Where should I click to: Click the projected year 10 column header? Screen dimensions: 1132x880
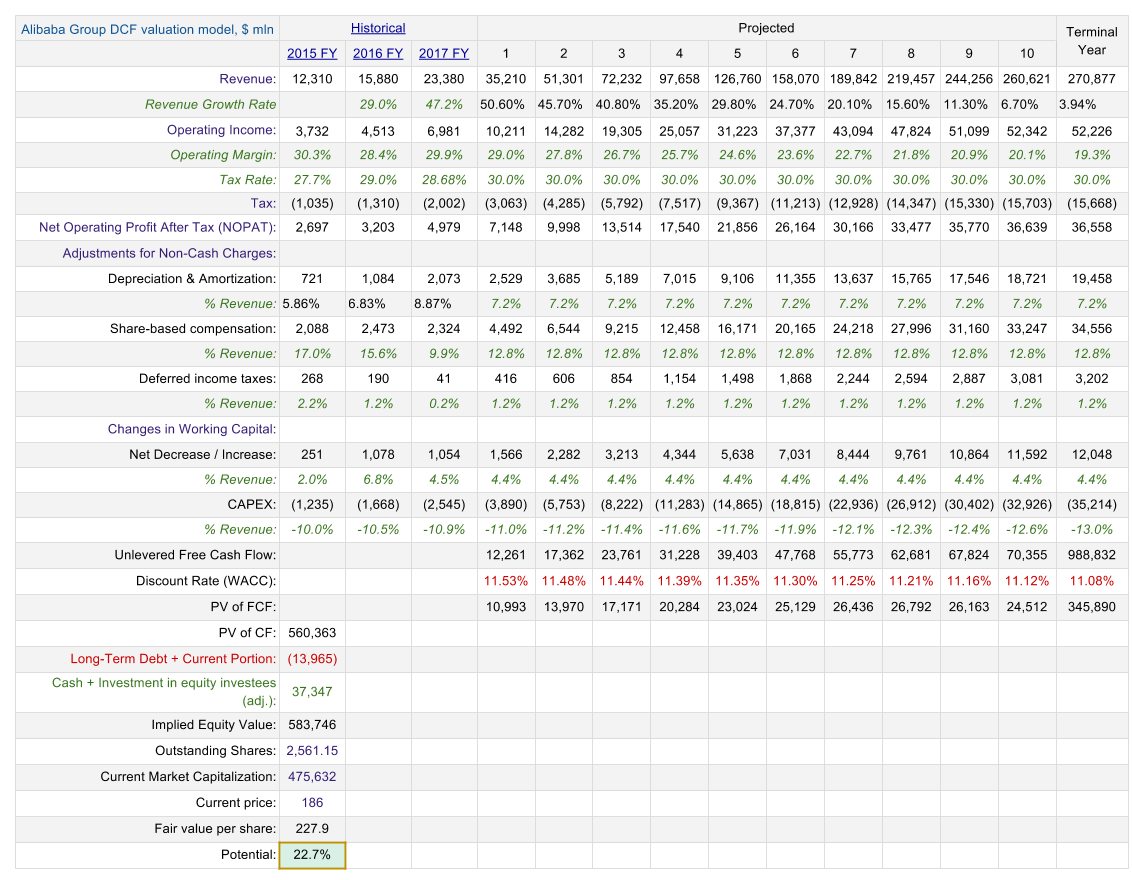point(1027,53)
